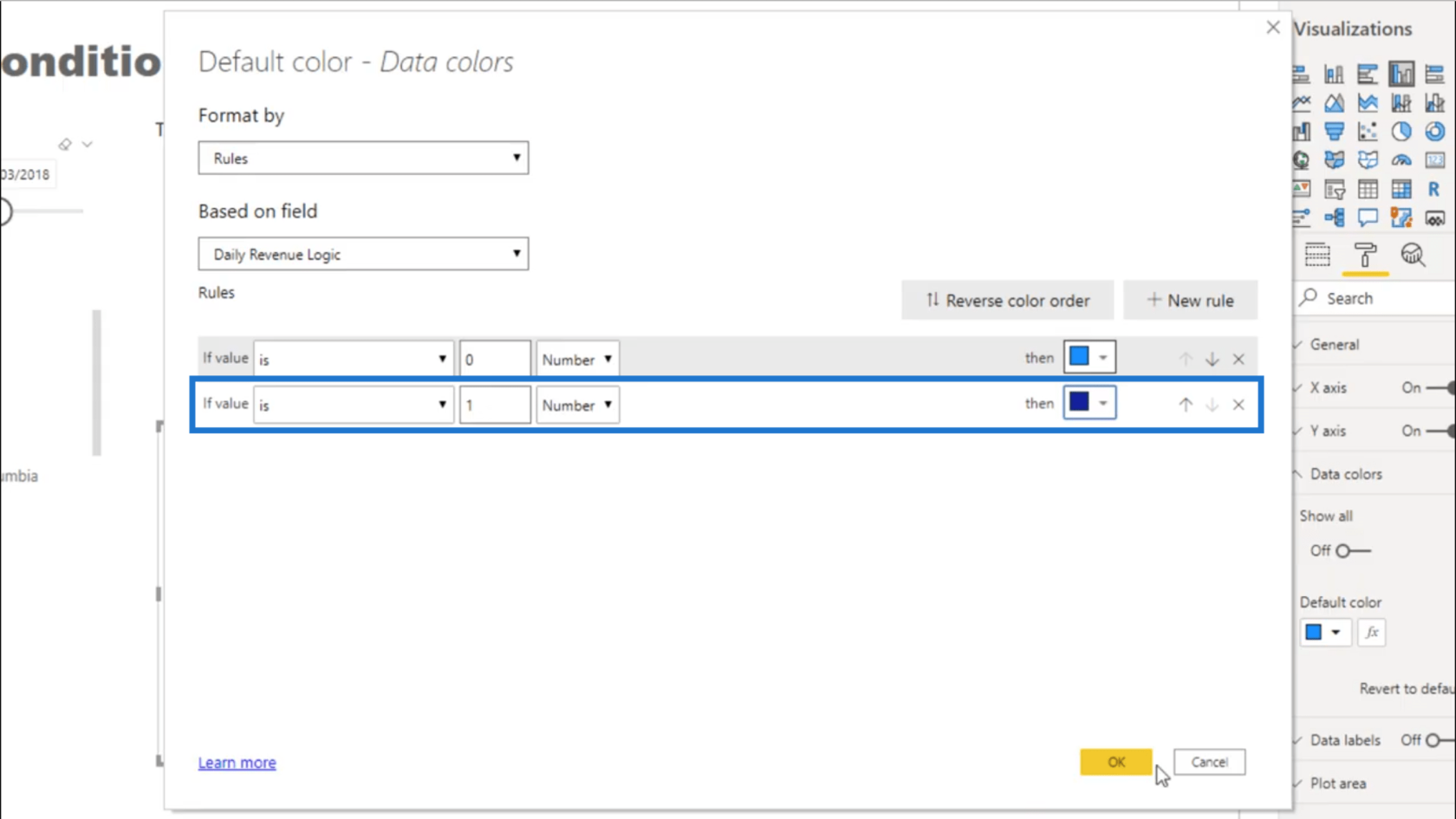Open the fx conditional formatting button
The width and height of the screenshot is (1456, 819).
pos(1371,633)
